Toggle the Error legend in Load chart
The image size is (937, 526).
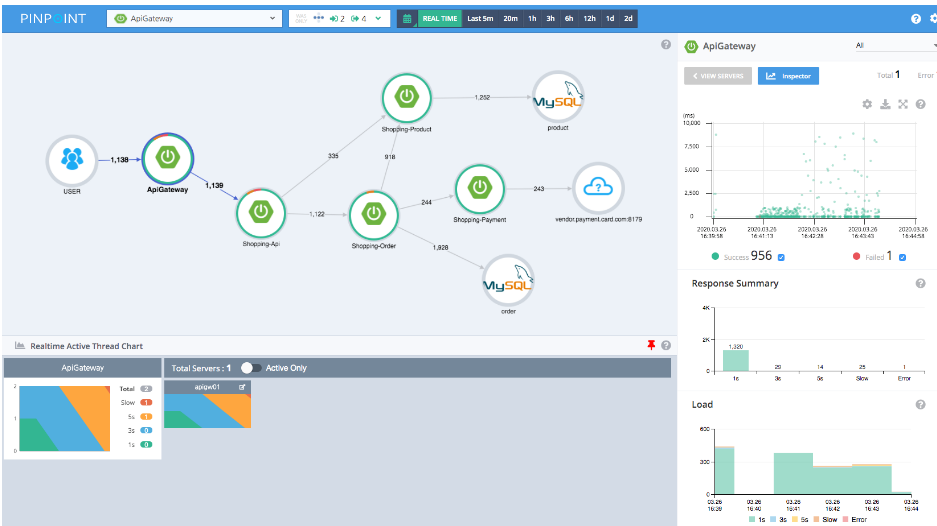coord(855,519)
